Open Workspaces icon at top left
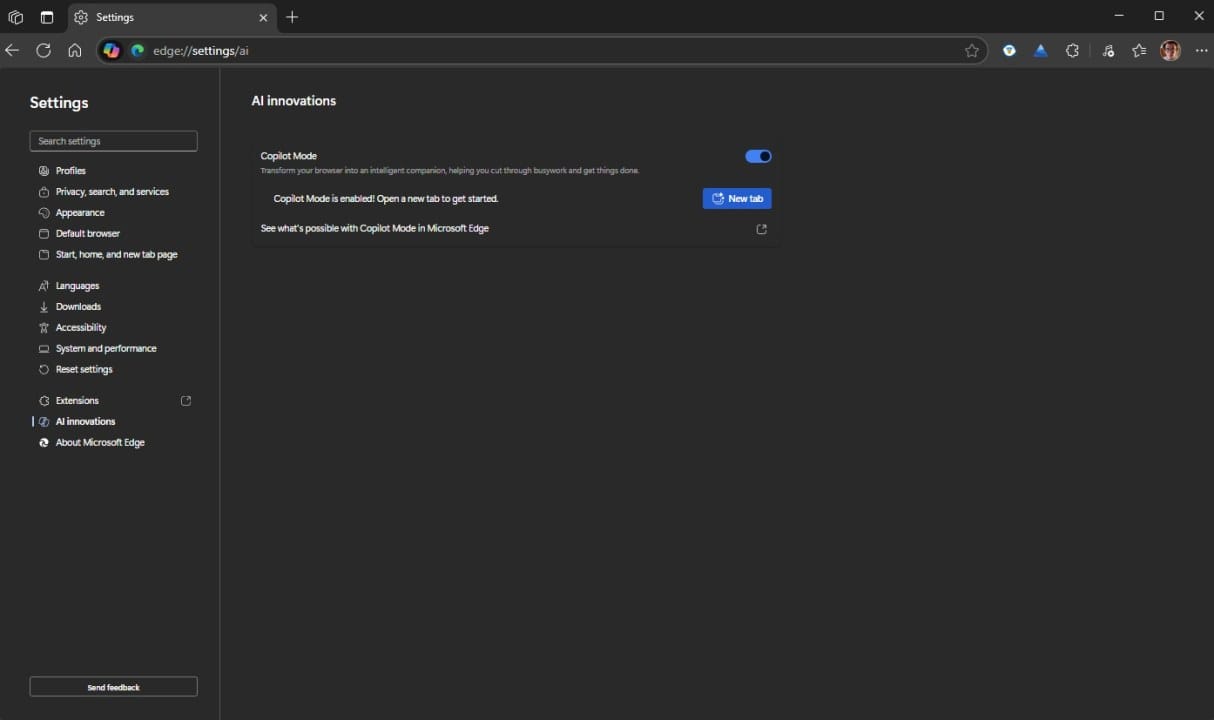Screen dimensions: 1214x720 click(16, 17)
